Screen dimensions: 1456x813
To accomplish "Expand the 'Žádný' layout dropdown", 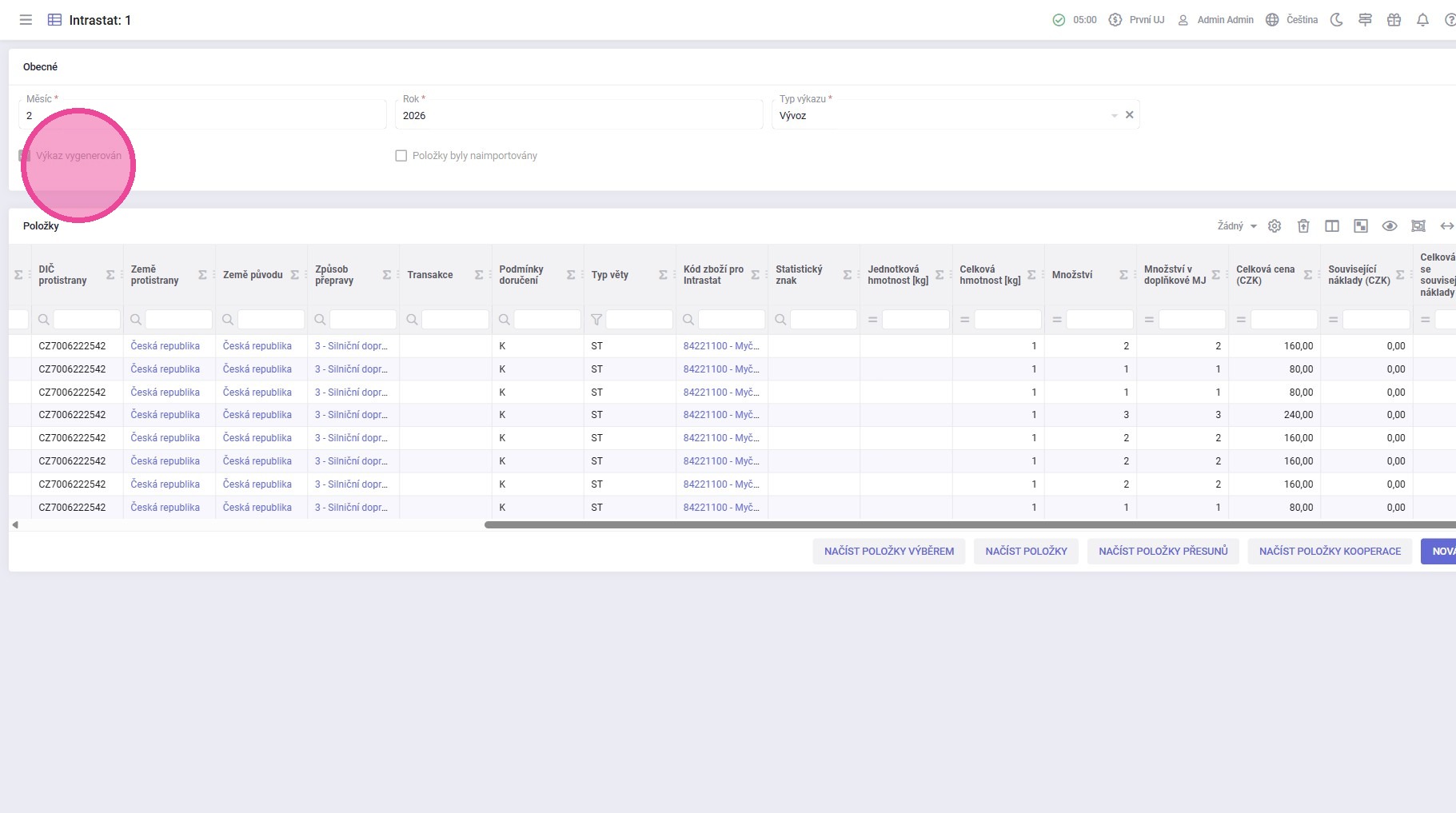I will (1237, 226).
